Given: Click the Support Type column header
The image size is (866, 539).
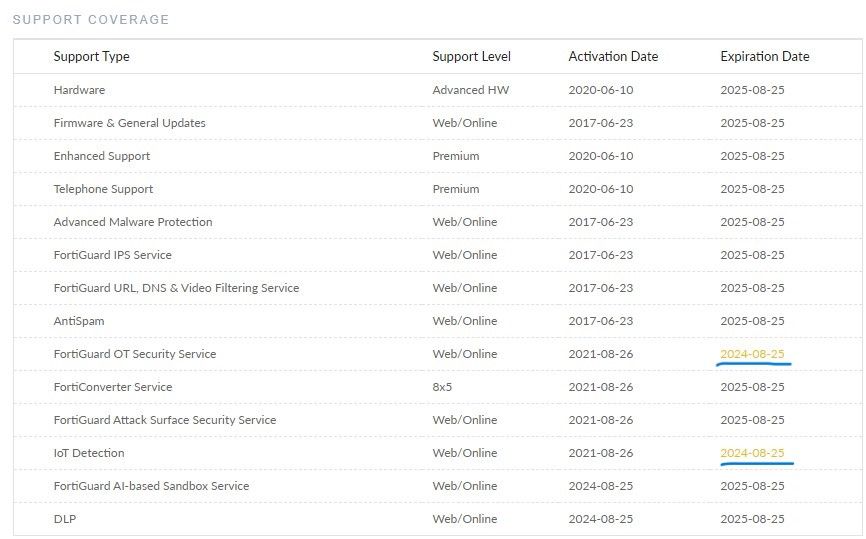Looking at the screenshot, I should tap(92, 57).
